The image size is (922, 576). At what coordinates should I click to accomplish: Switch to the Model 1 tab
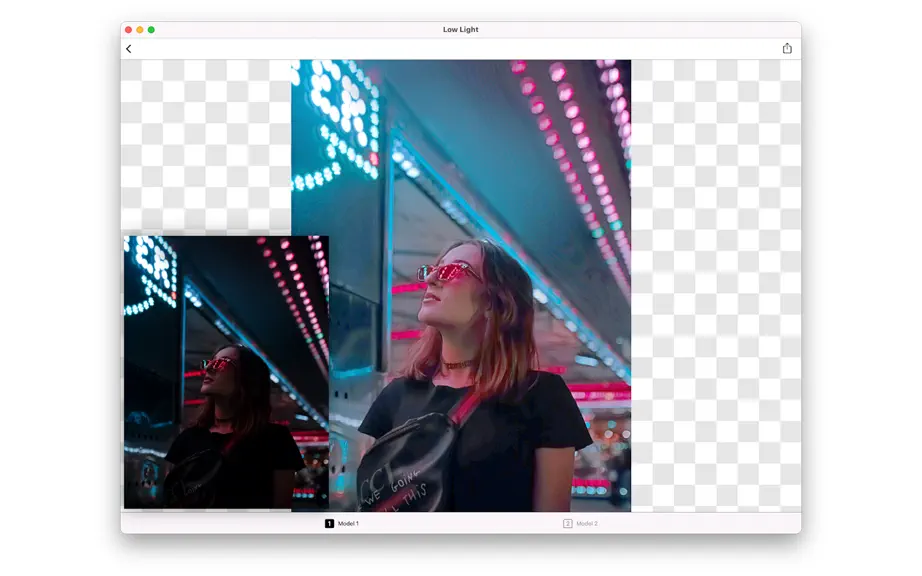pos(342,523)
